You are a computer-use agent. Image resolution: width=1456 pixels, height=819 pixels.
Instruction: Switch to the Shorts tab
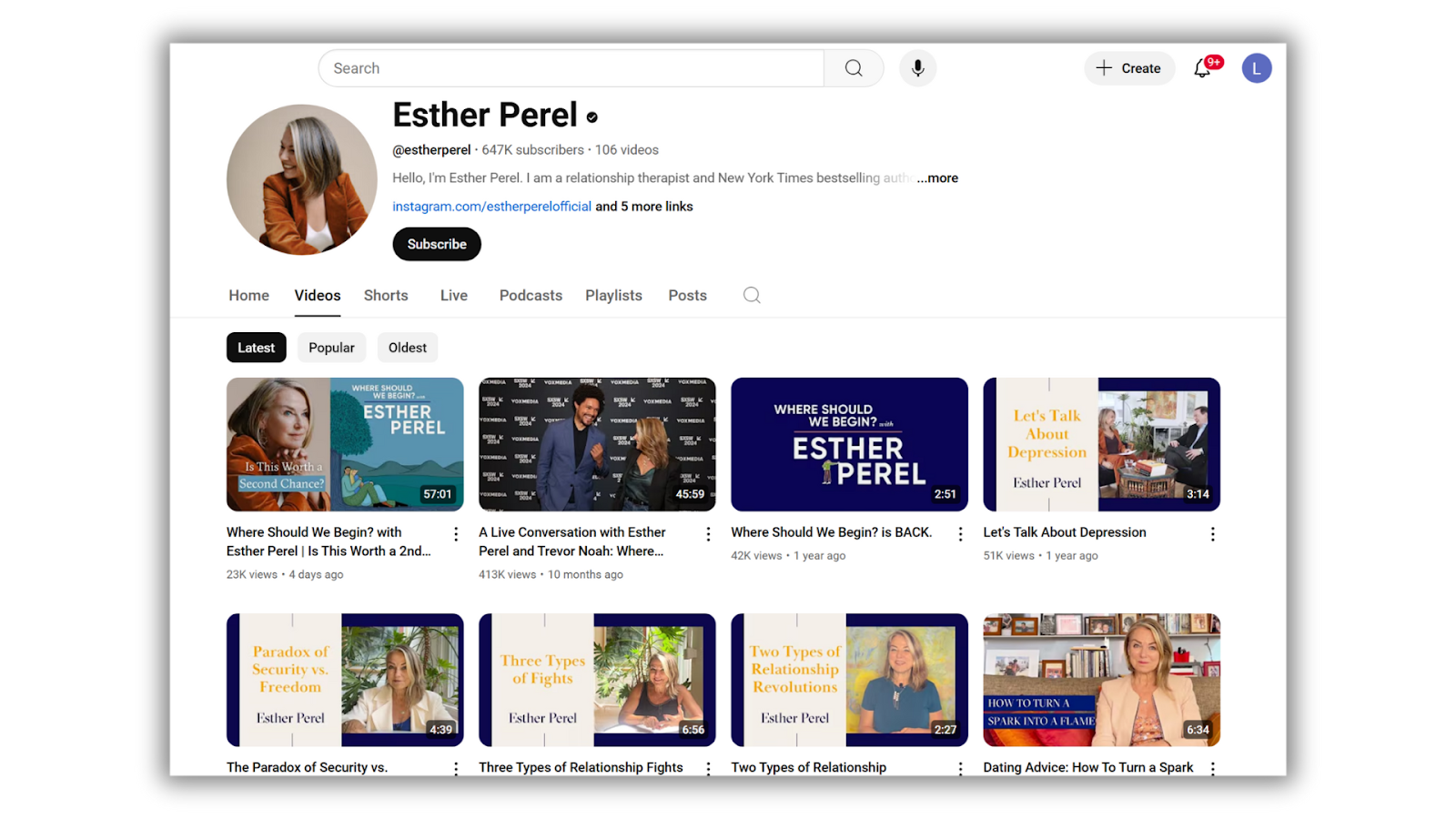click(386, 296)
